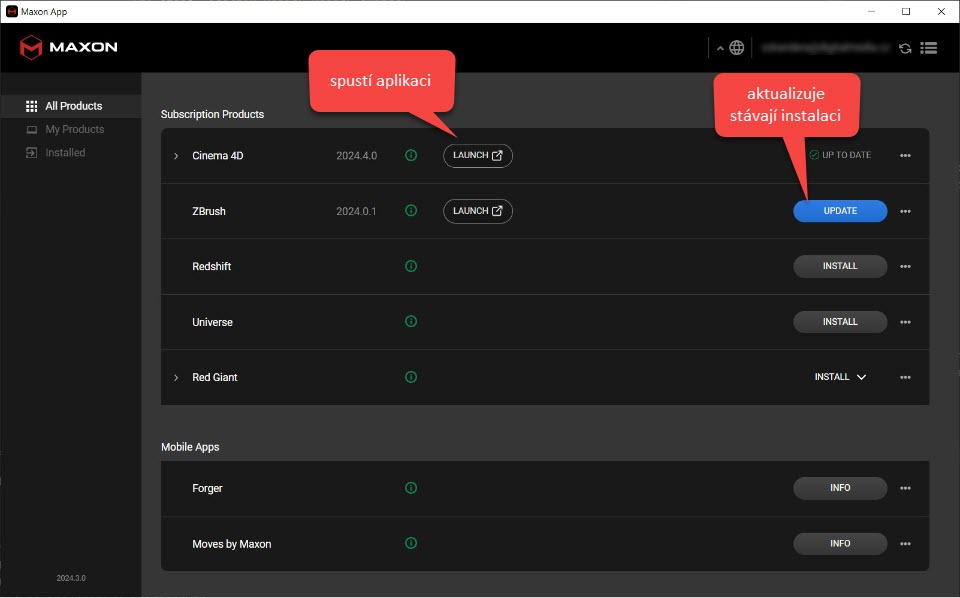Open the three-dot menu for ZBrush
960x598 pixels.
(x=905, y=212)
